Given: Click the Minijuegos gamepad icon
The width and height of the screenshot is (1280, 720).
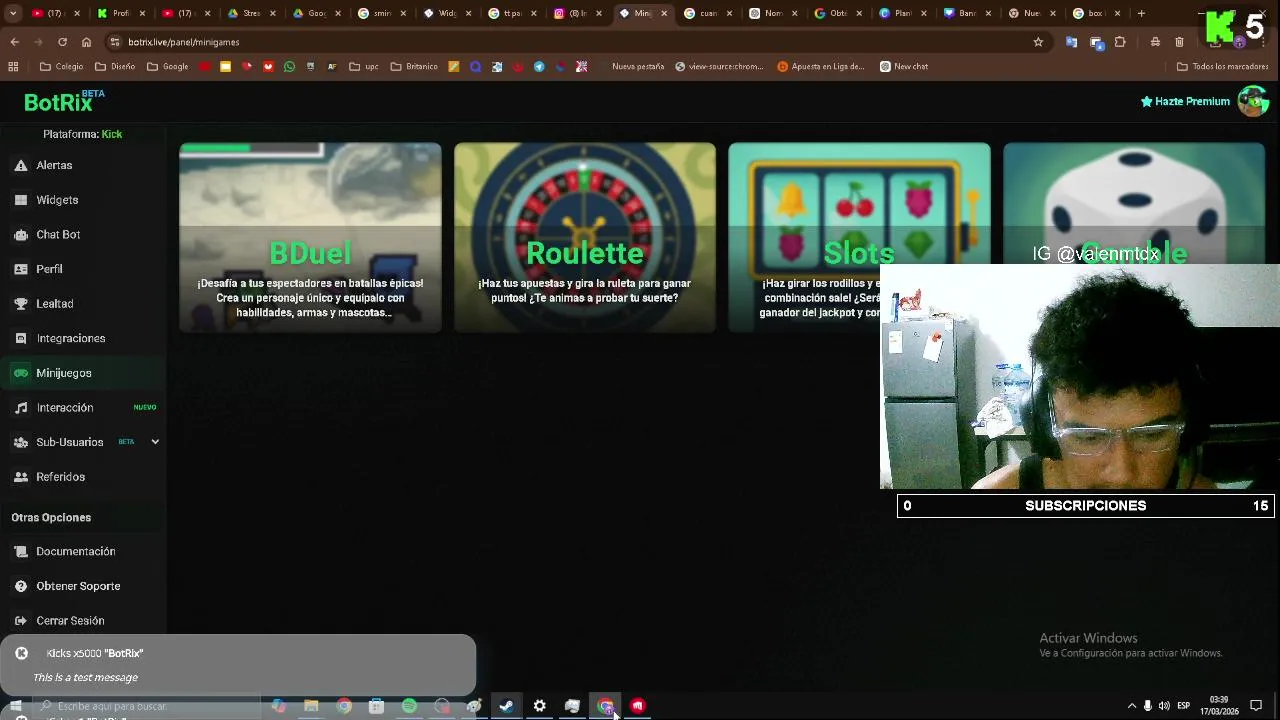Looking at the screenshot, I should 21,373.
